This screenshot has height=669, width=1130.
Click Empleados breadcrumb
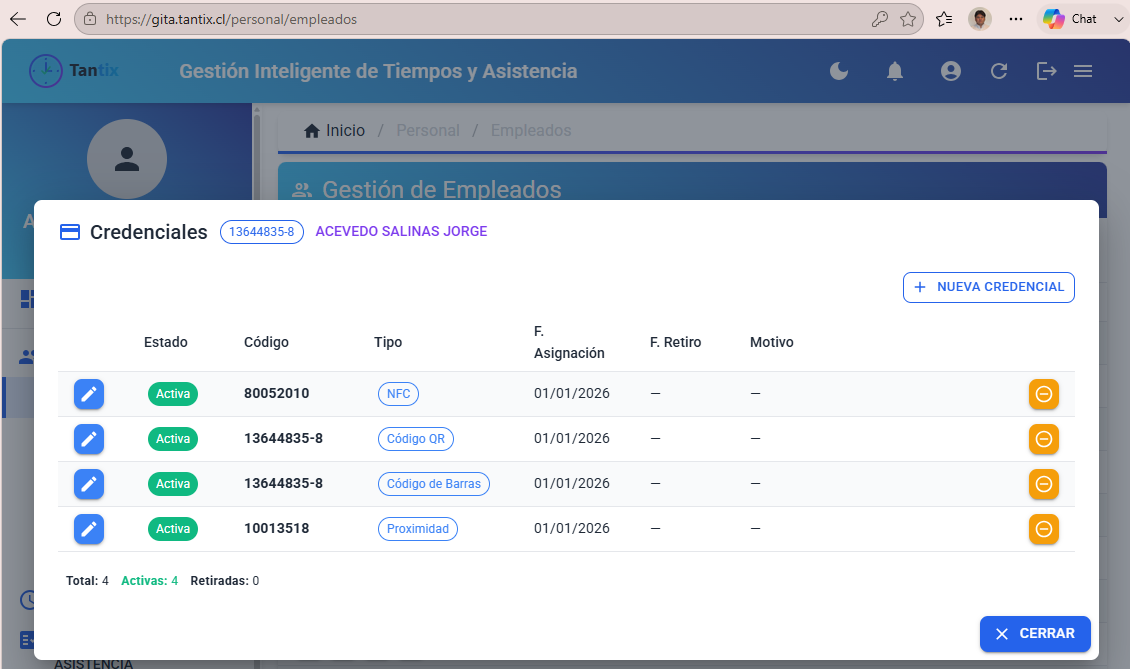tap(531, 130)
